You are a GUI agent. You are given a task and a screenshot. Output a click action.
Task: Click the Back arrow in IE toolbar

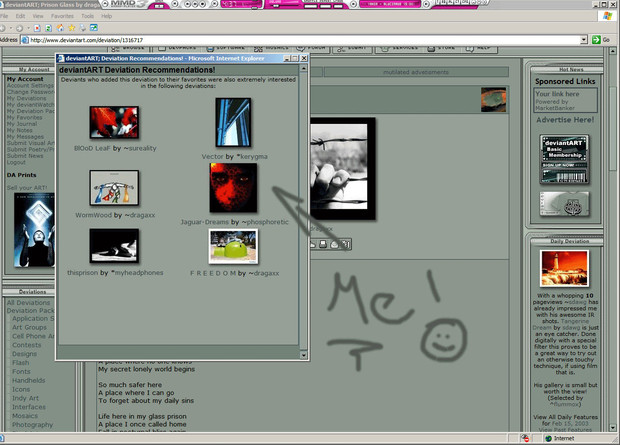pos(2,28)
